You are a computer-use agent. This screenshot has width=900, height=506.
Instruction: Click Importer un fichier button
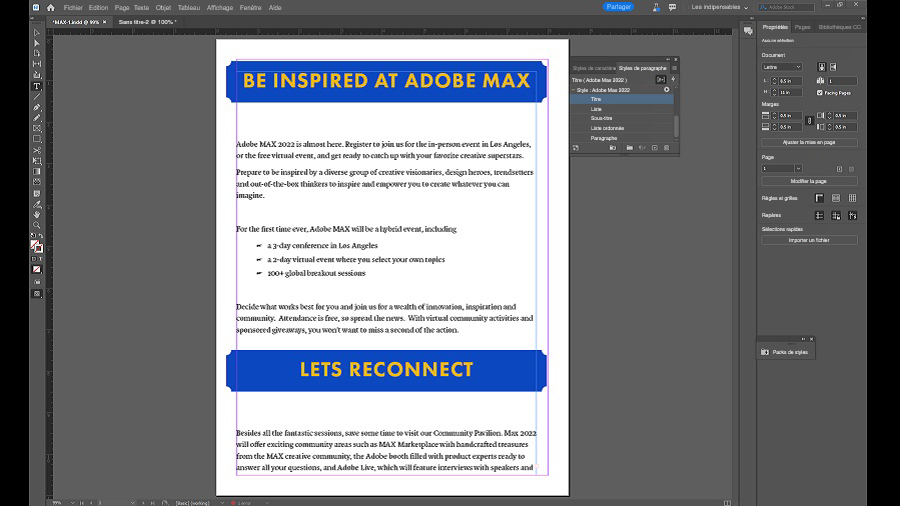tap(809, 240)
